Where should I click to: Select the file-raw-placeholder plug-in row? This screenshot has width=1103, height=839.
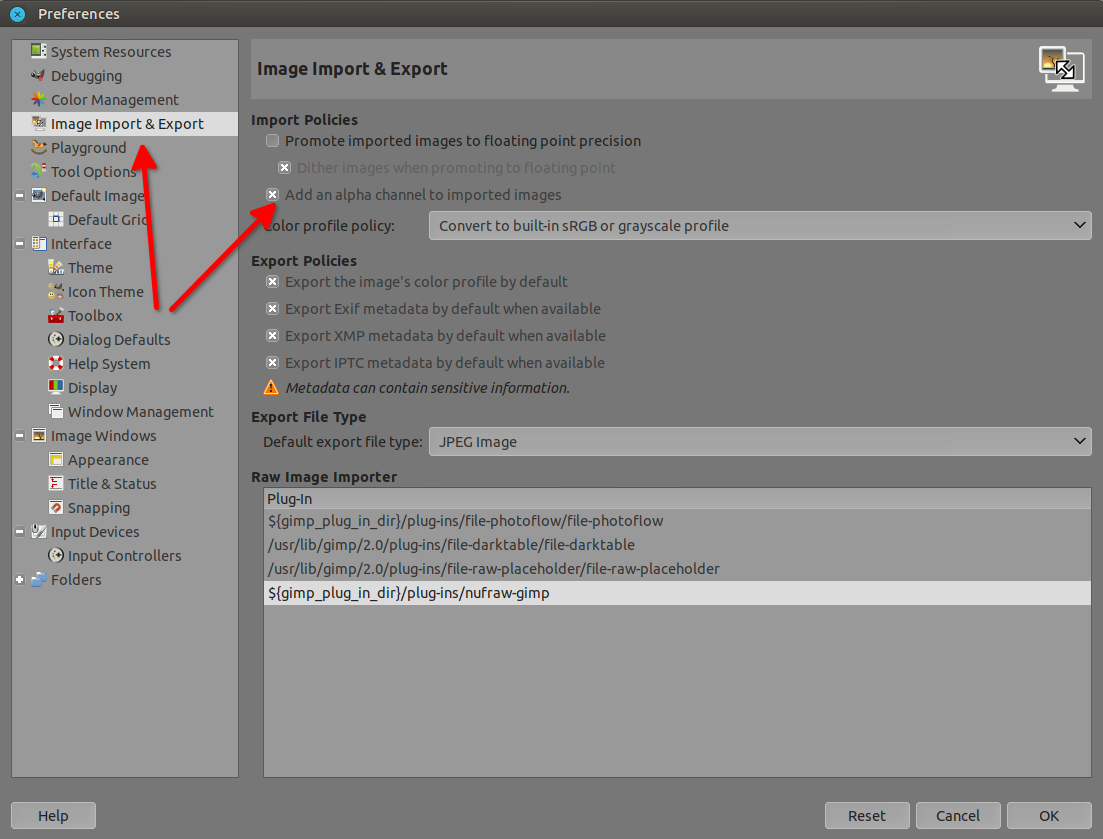click(x=677, y=569)
